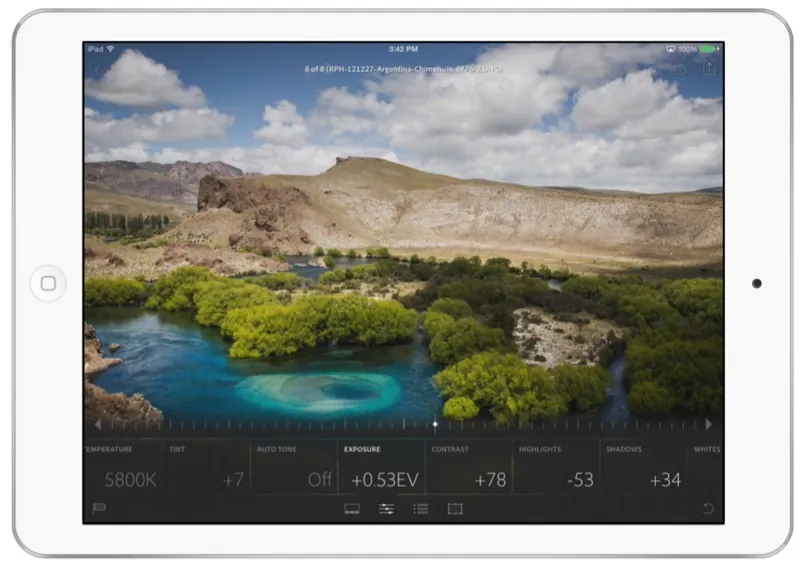Select the adjustments sliders icon
800x564 pixels.
pos(386,509)
